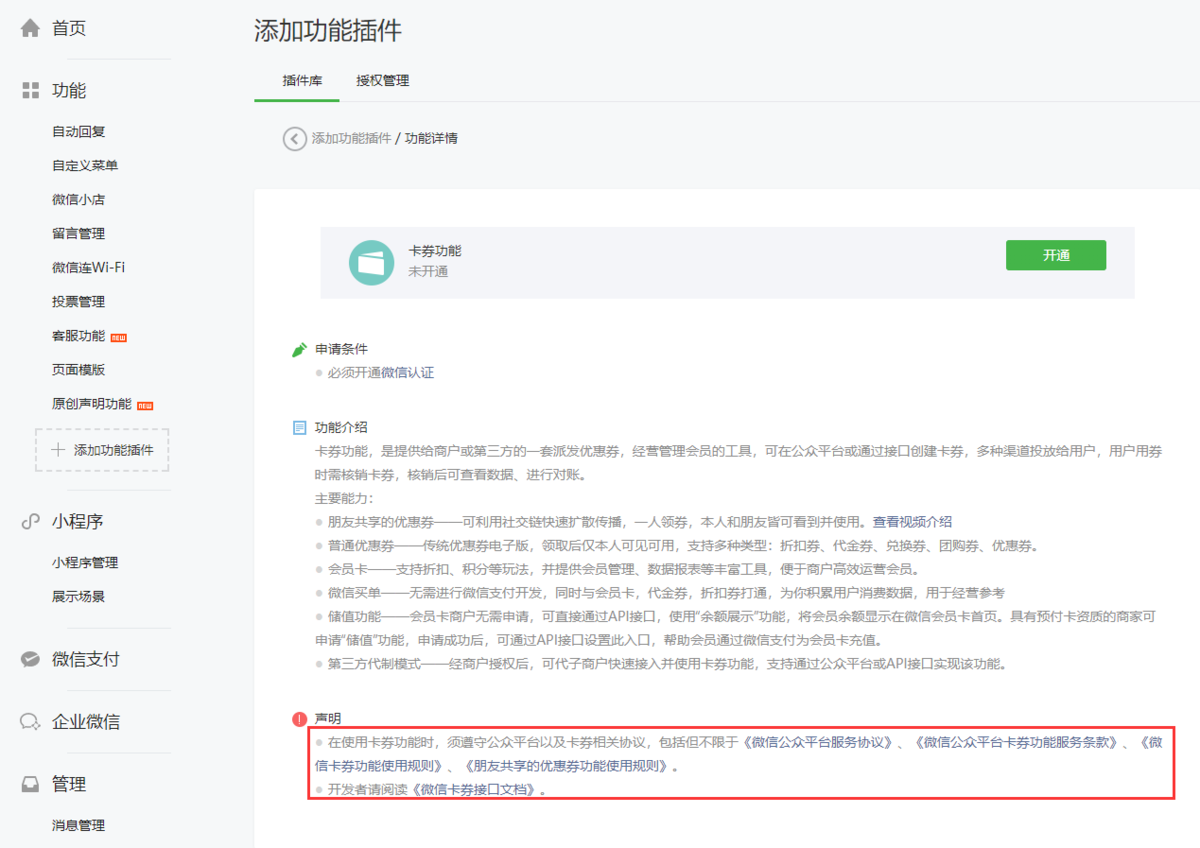This screenshot has width=1200, height=848.
Task: Click the 管理 inbox icon in the sidebar
Action: (31, 784)
